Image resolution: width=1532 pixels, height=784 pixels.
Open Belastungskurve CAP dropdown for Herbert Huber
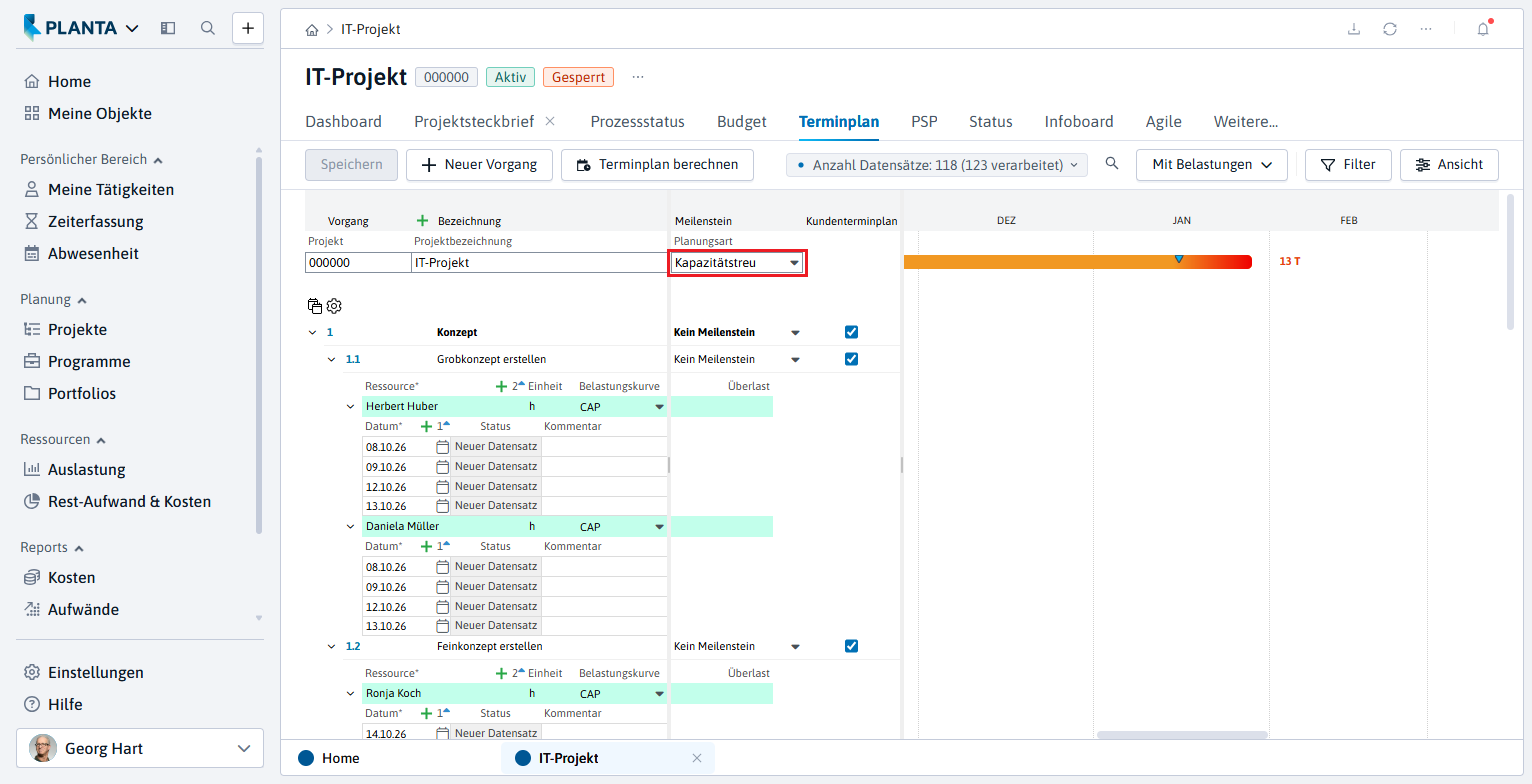[x=659, y=406]
